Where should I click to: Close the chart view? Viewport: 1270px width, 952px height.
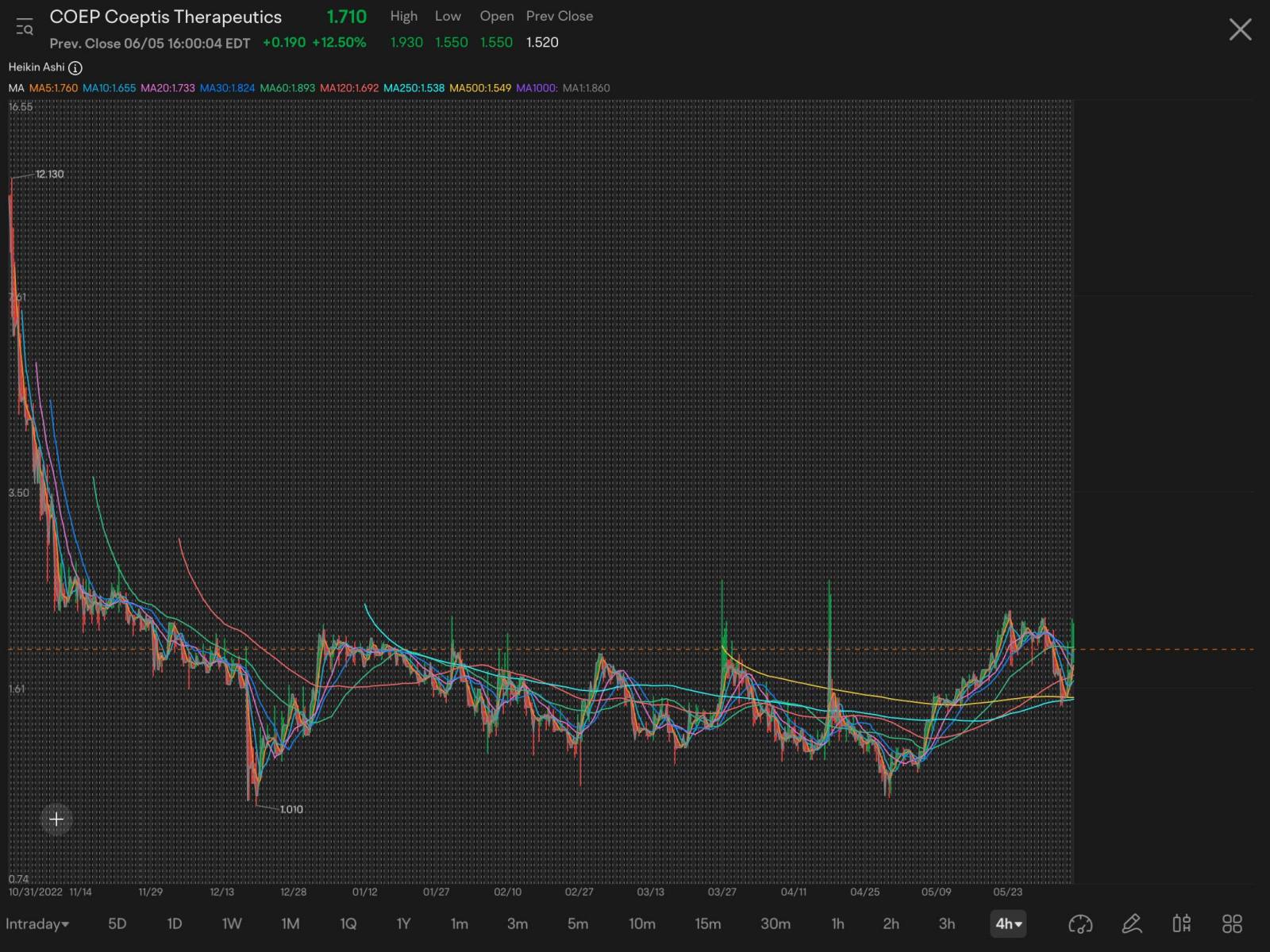click(1240, 29)
